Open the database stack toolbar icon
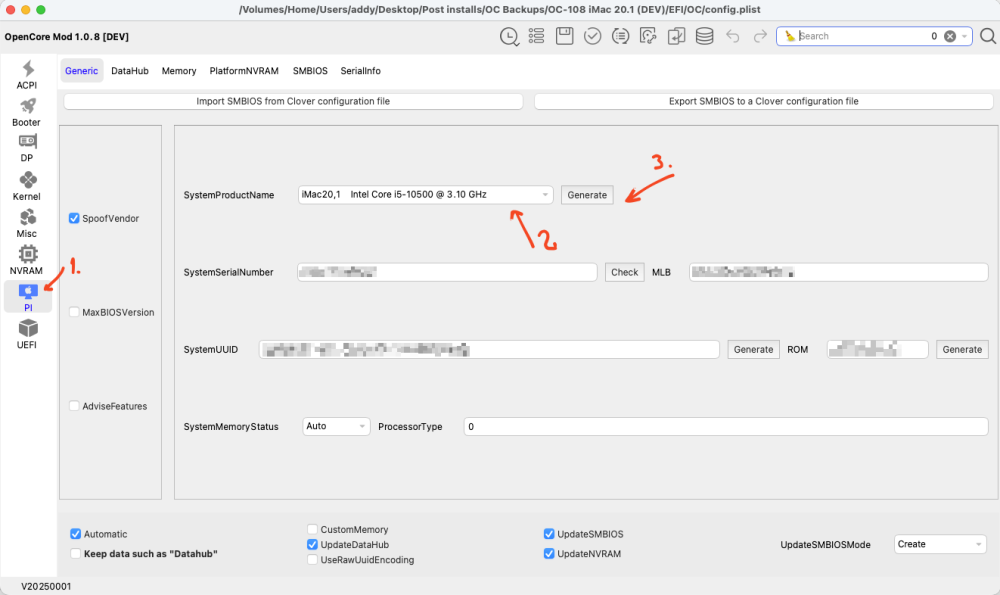 point(704,36)
